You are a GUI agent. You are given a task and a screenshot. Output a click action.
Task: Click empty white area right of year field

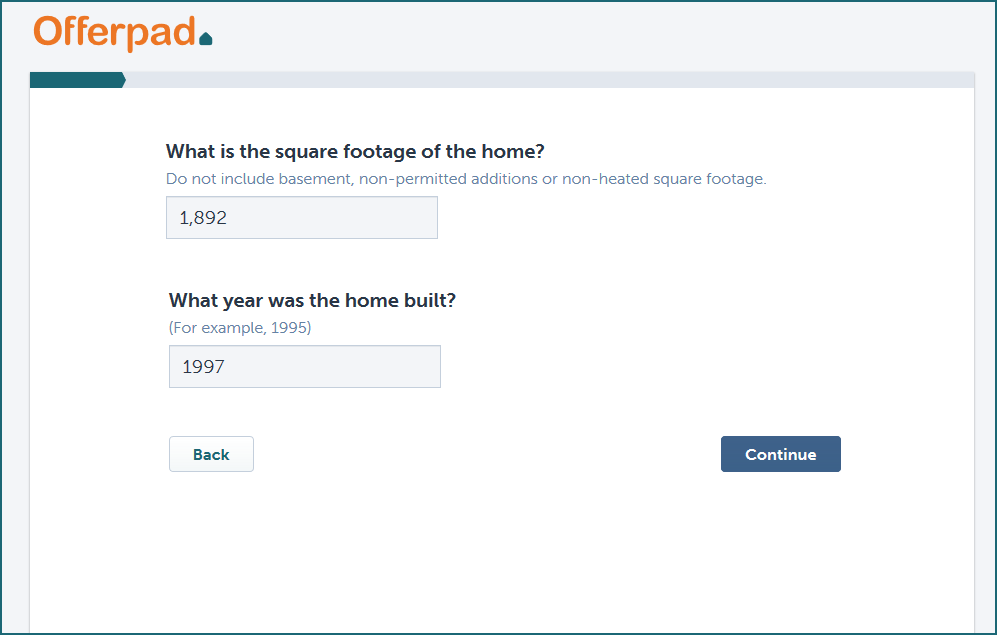coord(650,367)
